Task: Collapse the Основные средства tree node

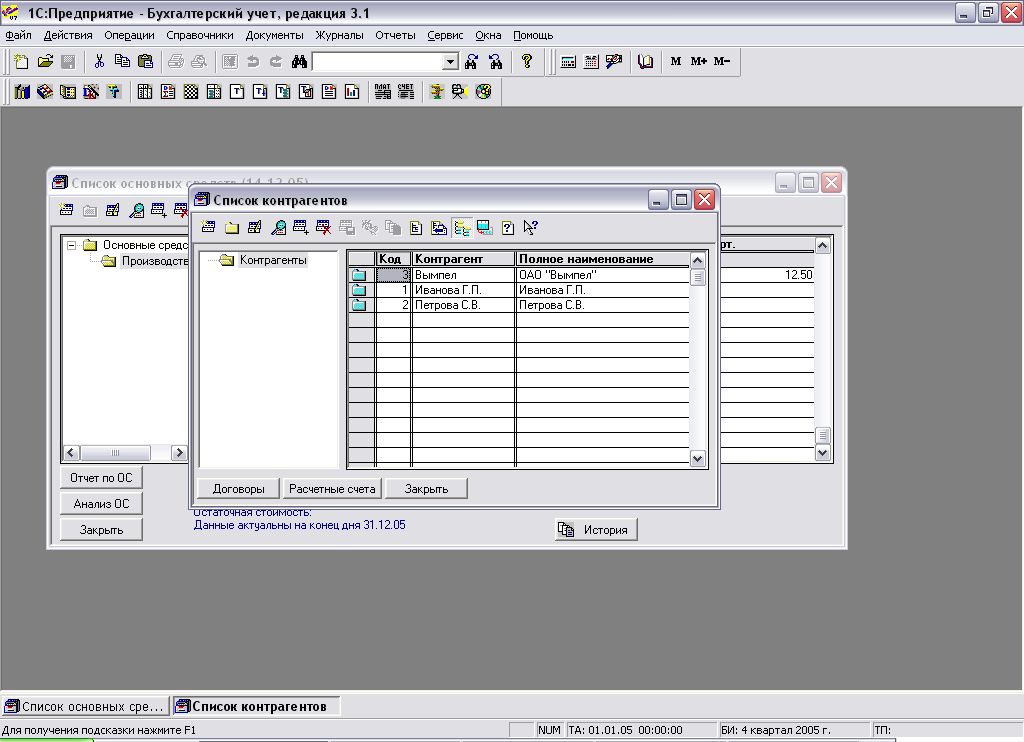Action: pos(71,246)
